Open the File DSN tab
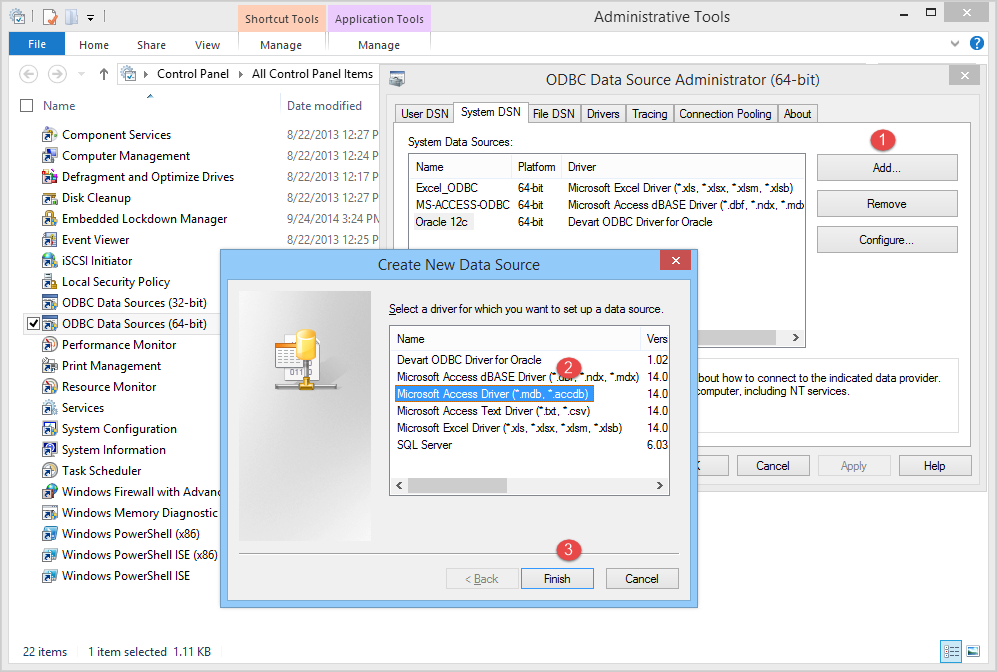This screenshot has height=672, width=997. tap(553, 114)
